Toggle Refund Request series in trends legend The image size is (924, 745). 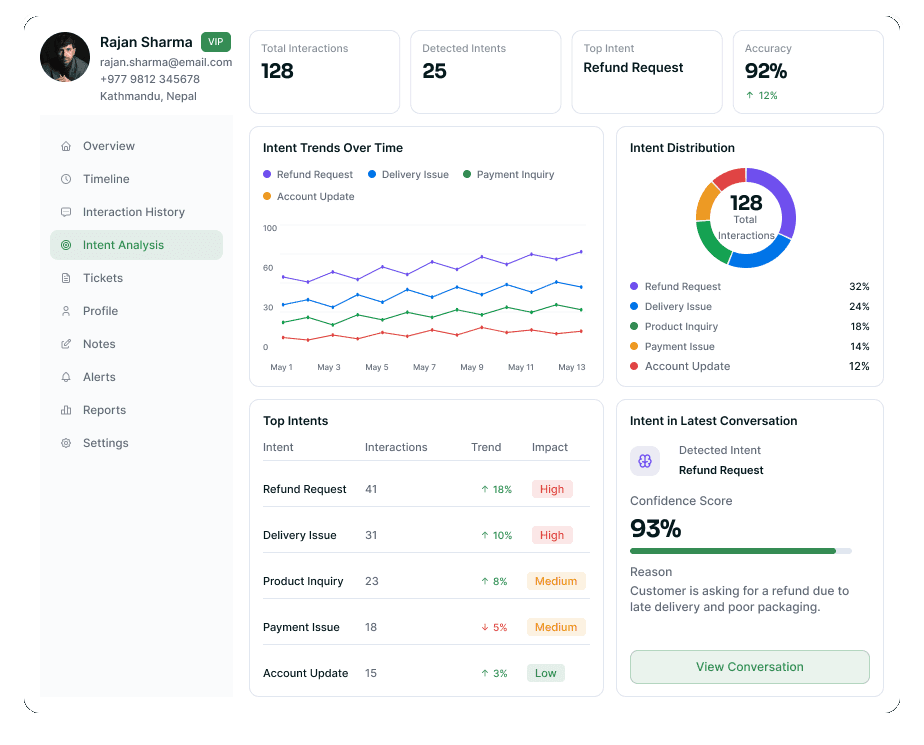[308, 174]
